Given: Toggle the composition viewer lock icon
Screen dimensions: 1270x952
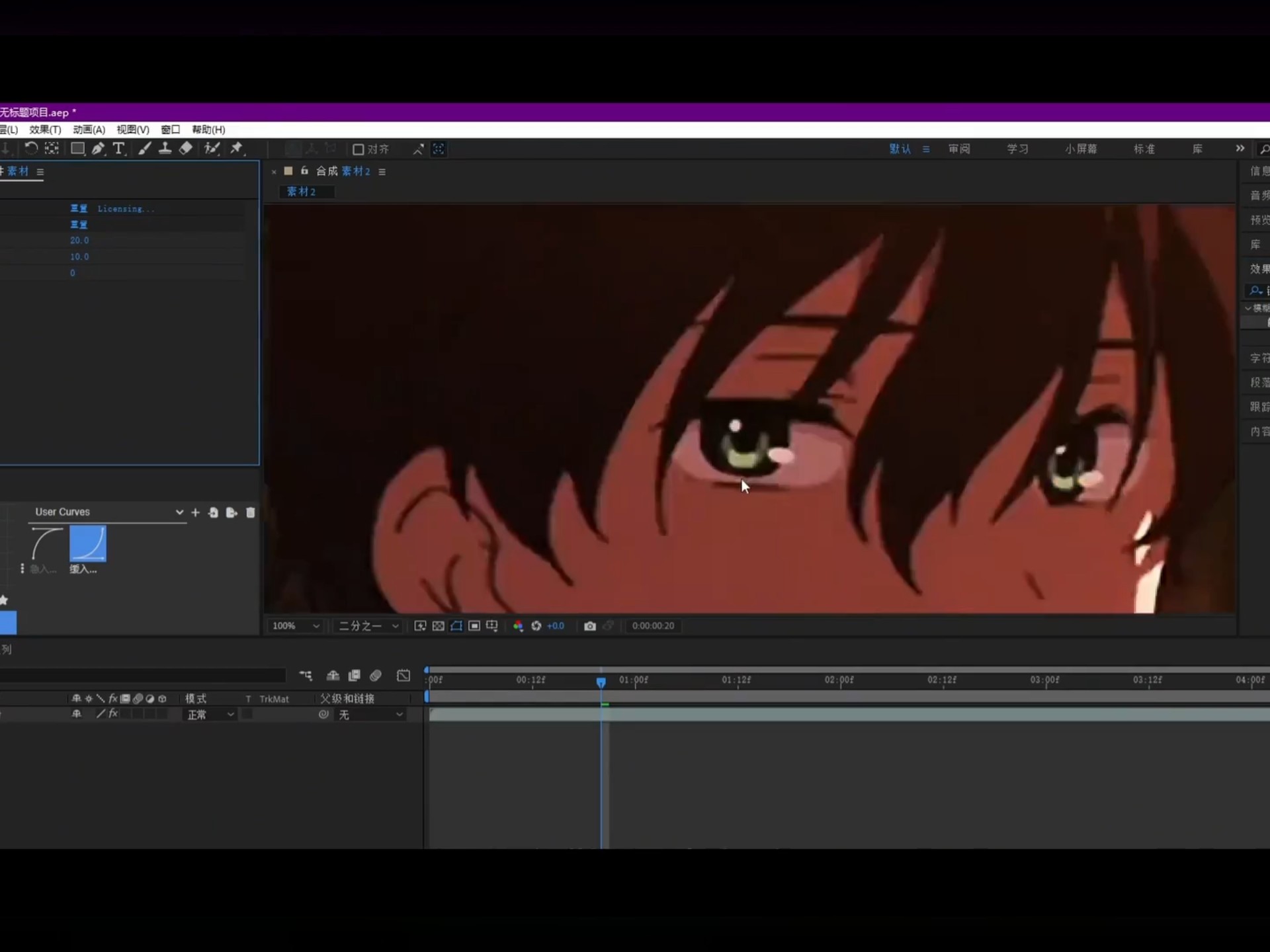Looking at the screenshot, I should point(304,171).
